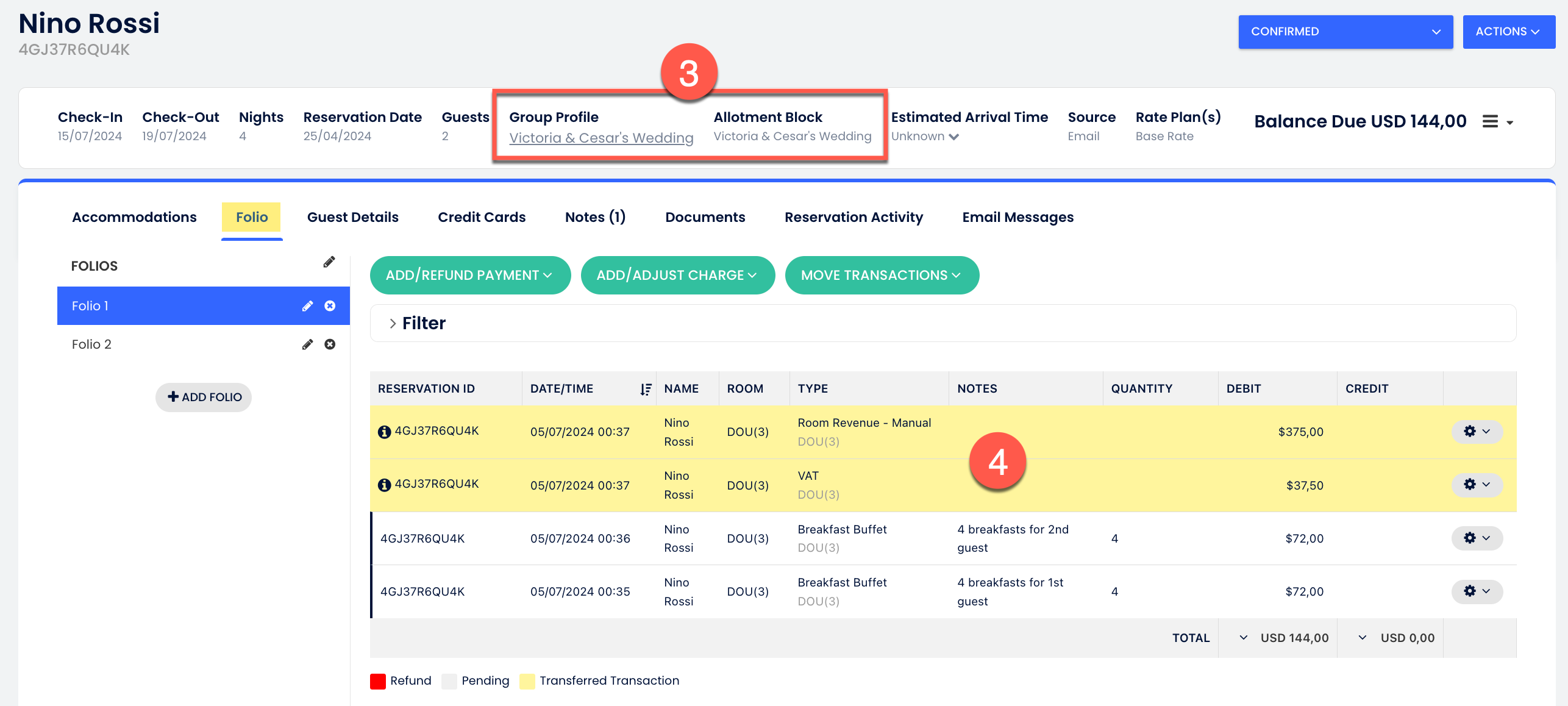Open the ACTIONS dropdown menu
The height and width of the screenshot is (706, 1568).
[x=1508, y=32]
